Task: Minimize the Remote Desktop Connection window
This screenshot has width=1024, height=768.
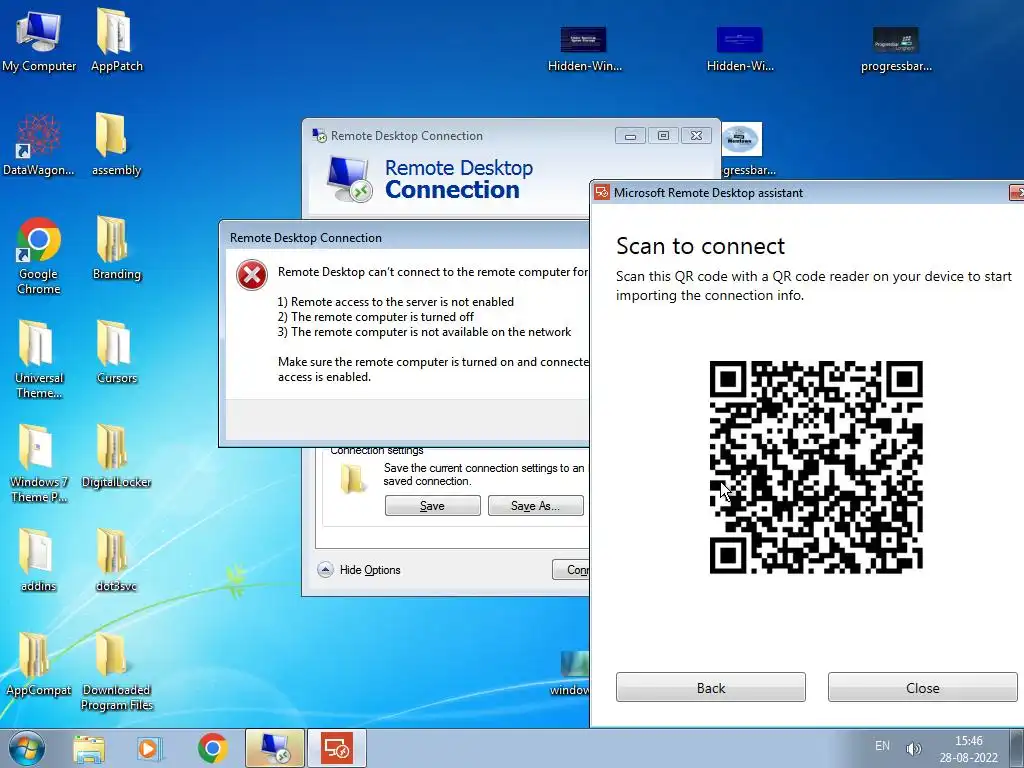Action: click(x=630, y=136)
